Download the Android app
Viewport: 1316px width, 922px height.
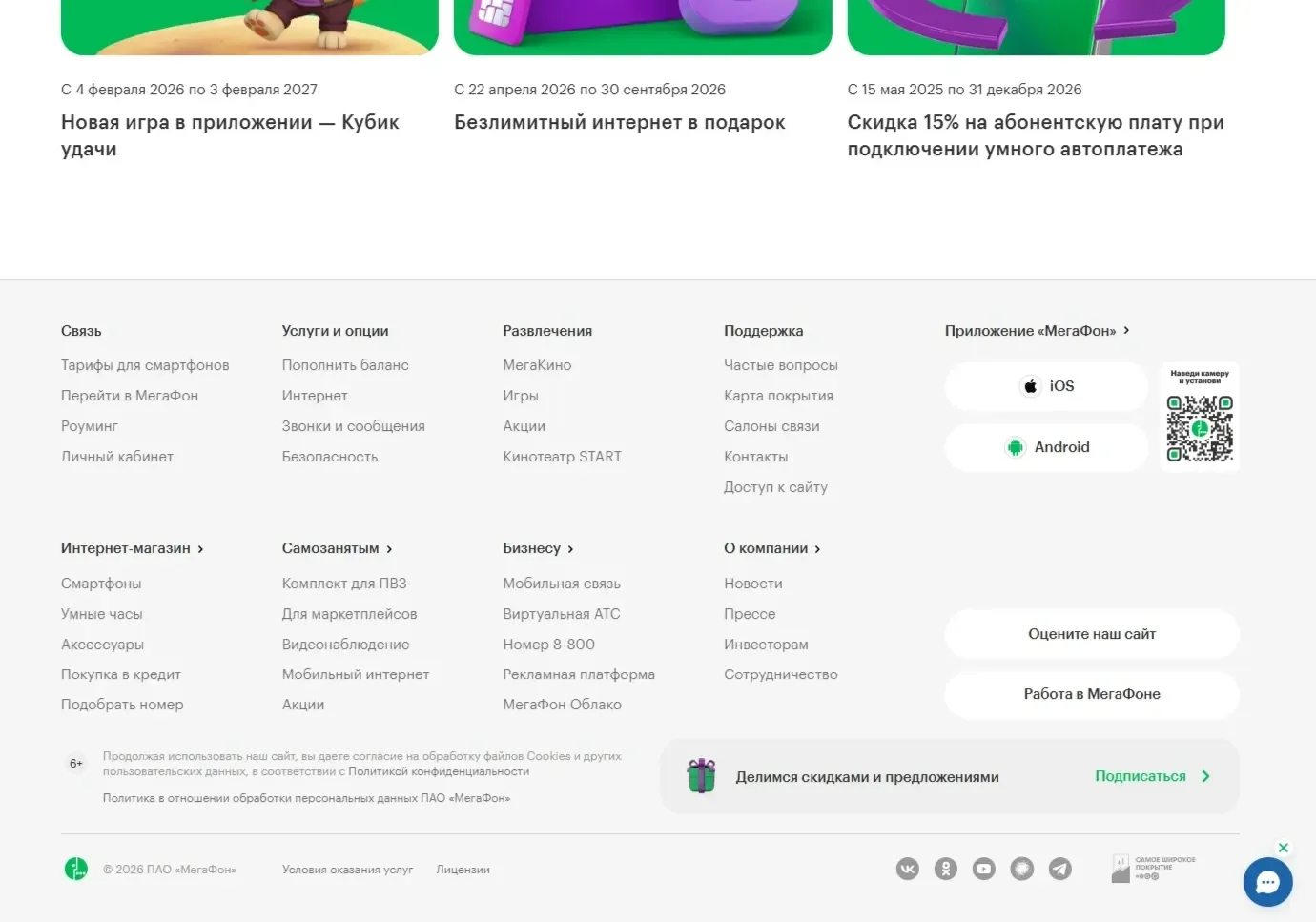[1046, 447]
